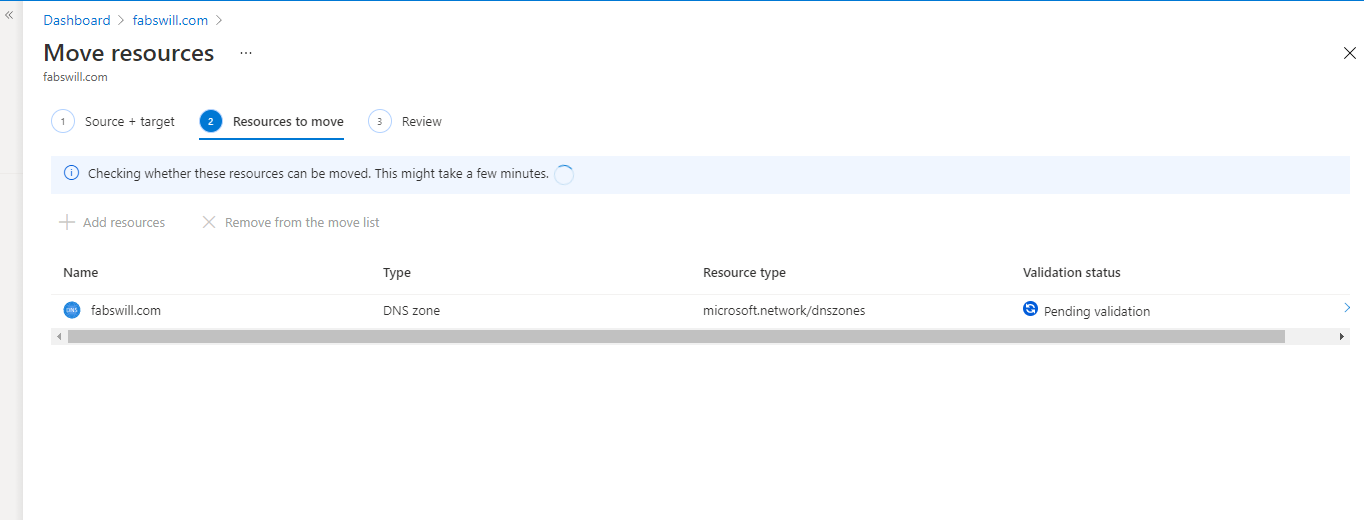Click the loading spinner in the banner
Viewport: 1364px width, 520px height.
coord(564,174)
